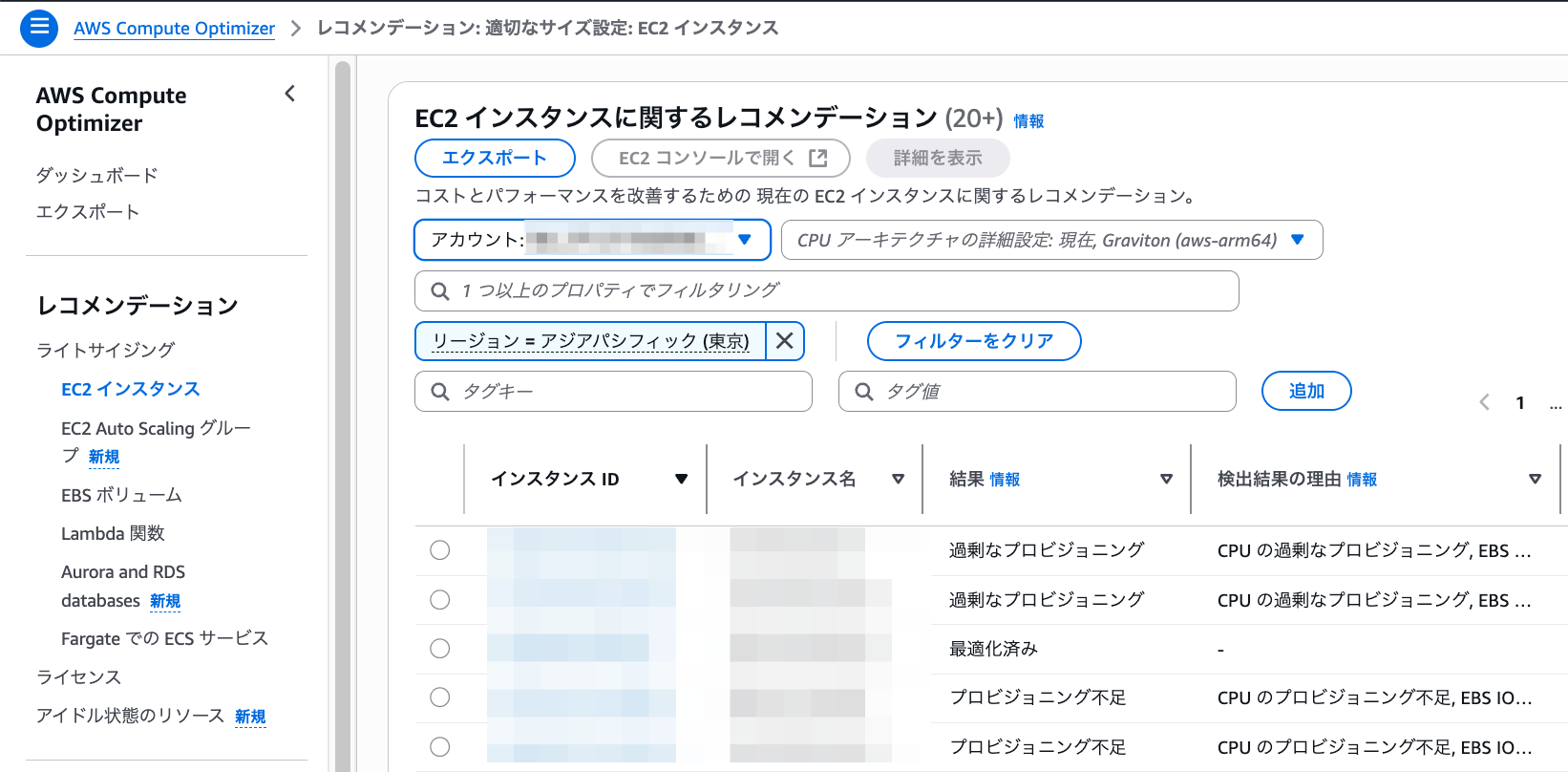This screenshot has width=1568, height=772.
Task: Remove the Tokyo region filter with the X
Action: (785, 341)
